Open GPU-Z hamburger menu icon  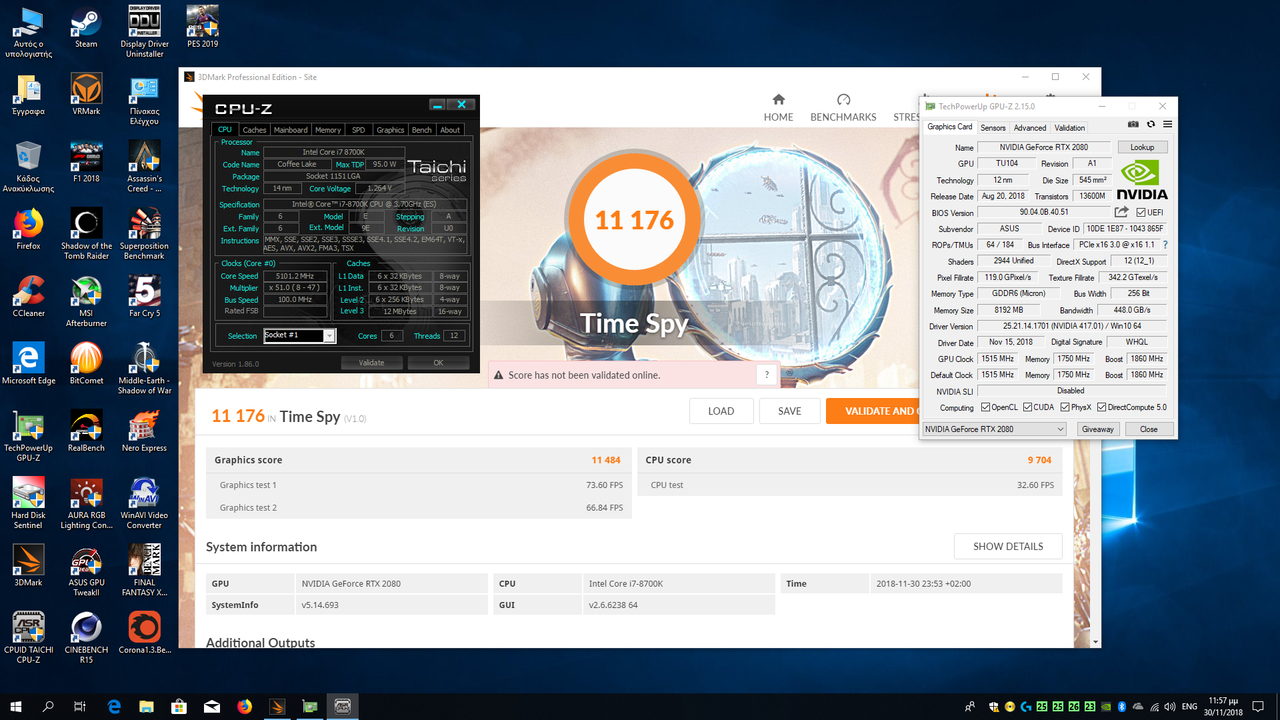[1167, 125]
